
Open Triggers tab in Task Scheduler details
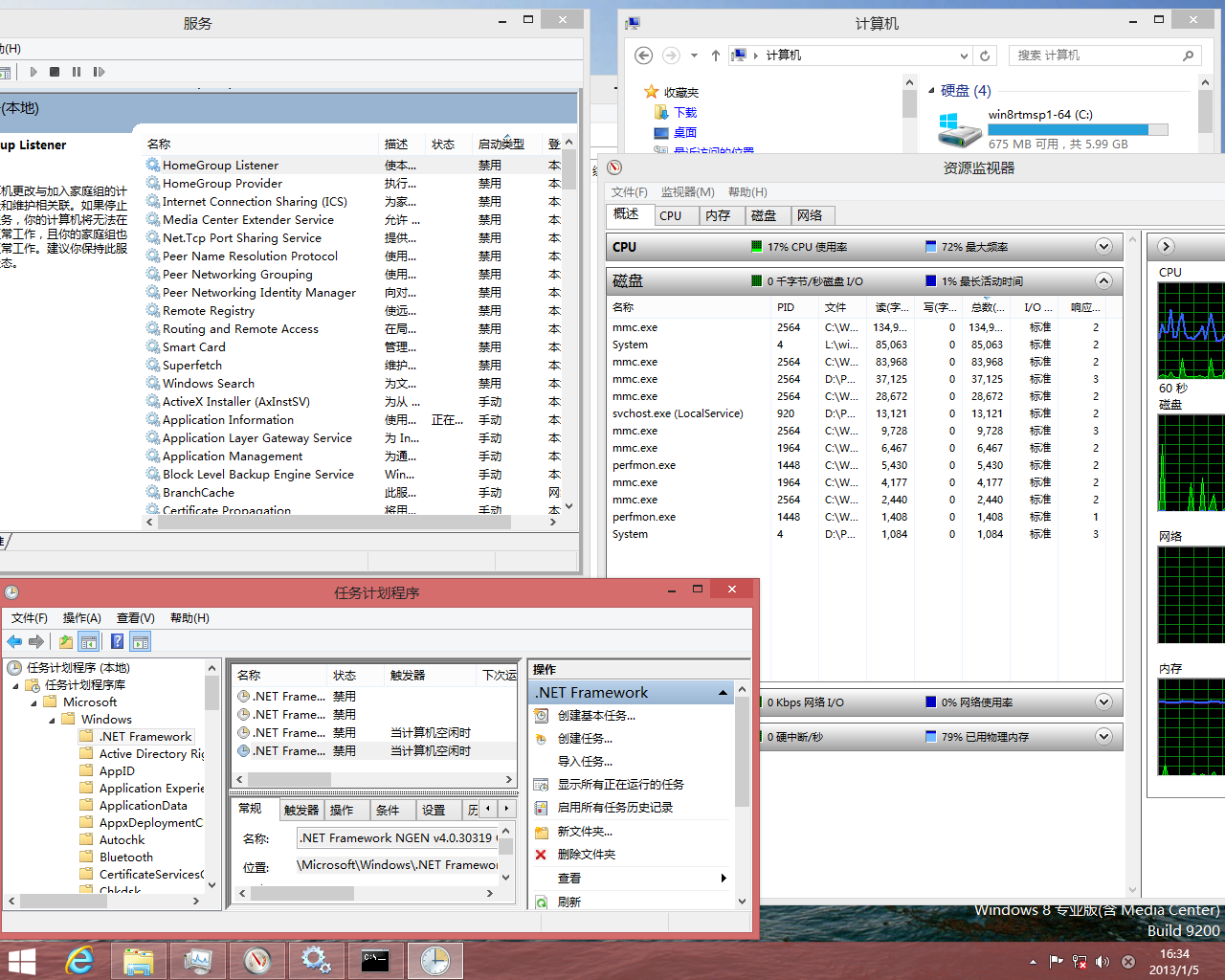click(301, 810)
